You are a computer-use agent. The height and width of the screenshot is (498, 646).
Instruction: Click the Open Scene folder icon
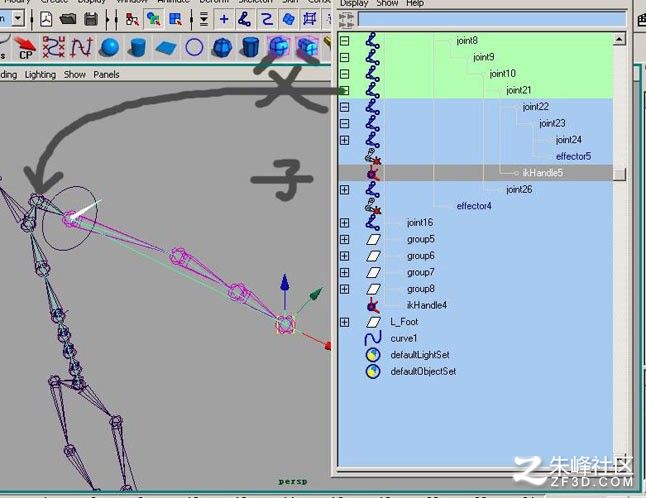[68, 19]
